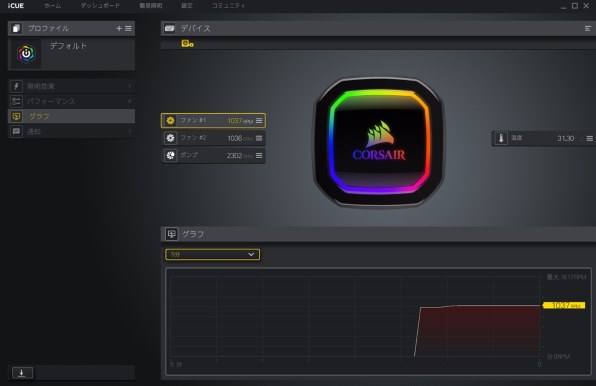Minimize the iCUE window
Viewport: 596px width, 386px height.
pyautogui.click(x=563, y=6)
